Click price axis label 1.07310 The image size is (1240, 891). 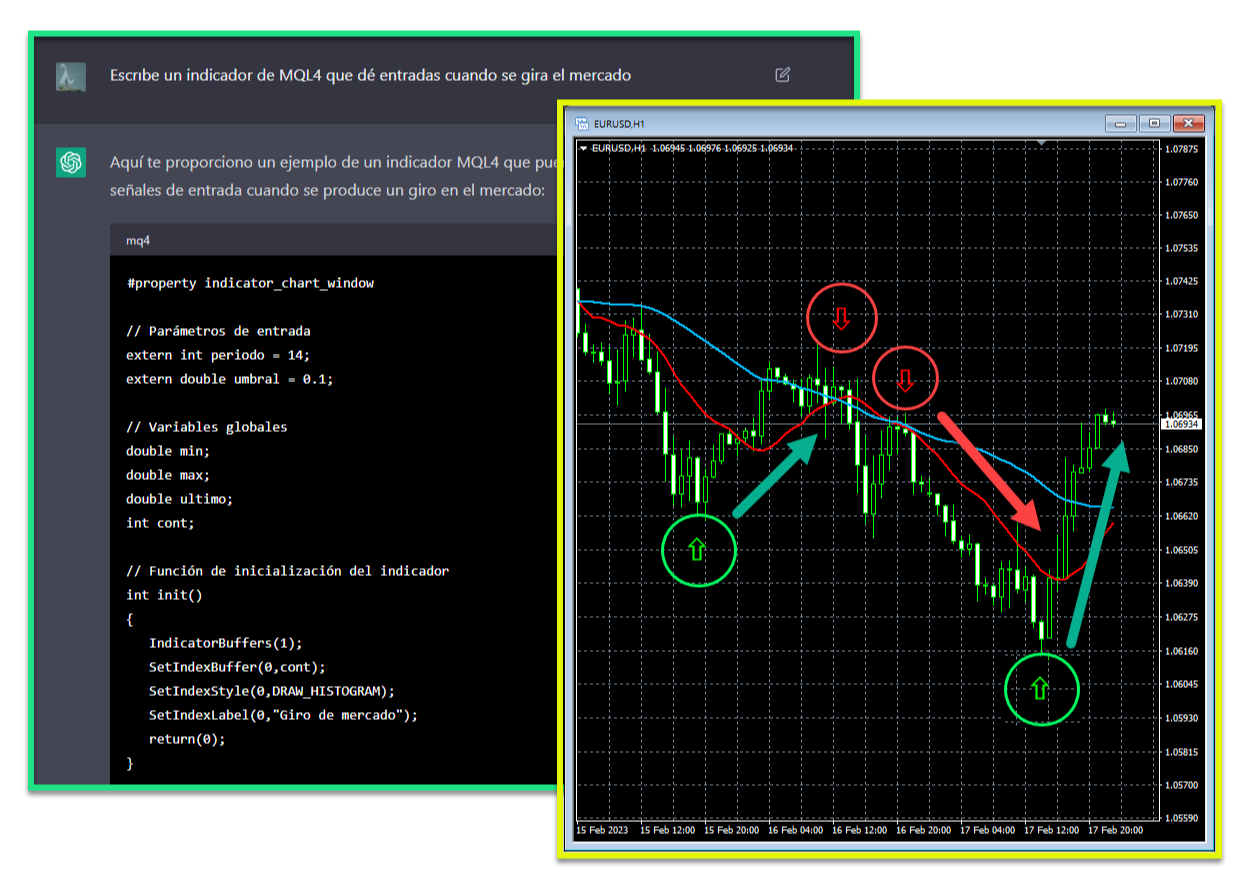1182,314
